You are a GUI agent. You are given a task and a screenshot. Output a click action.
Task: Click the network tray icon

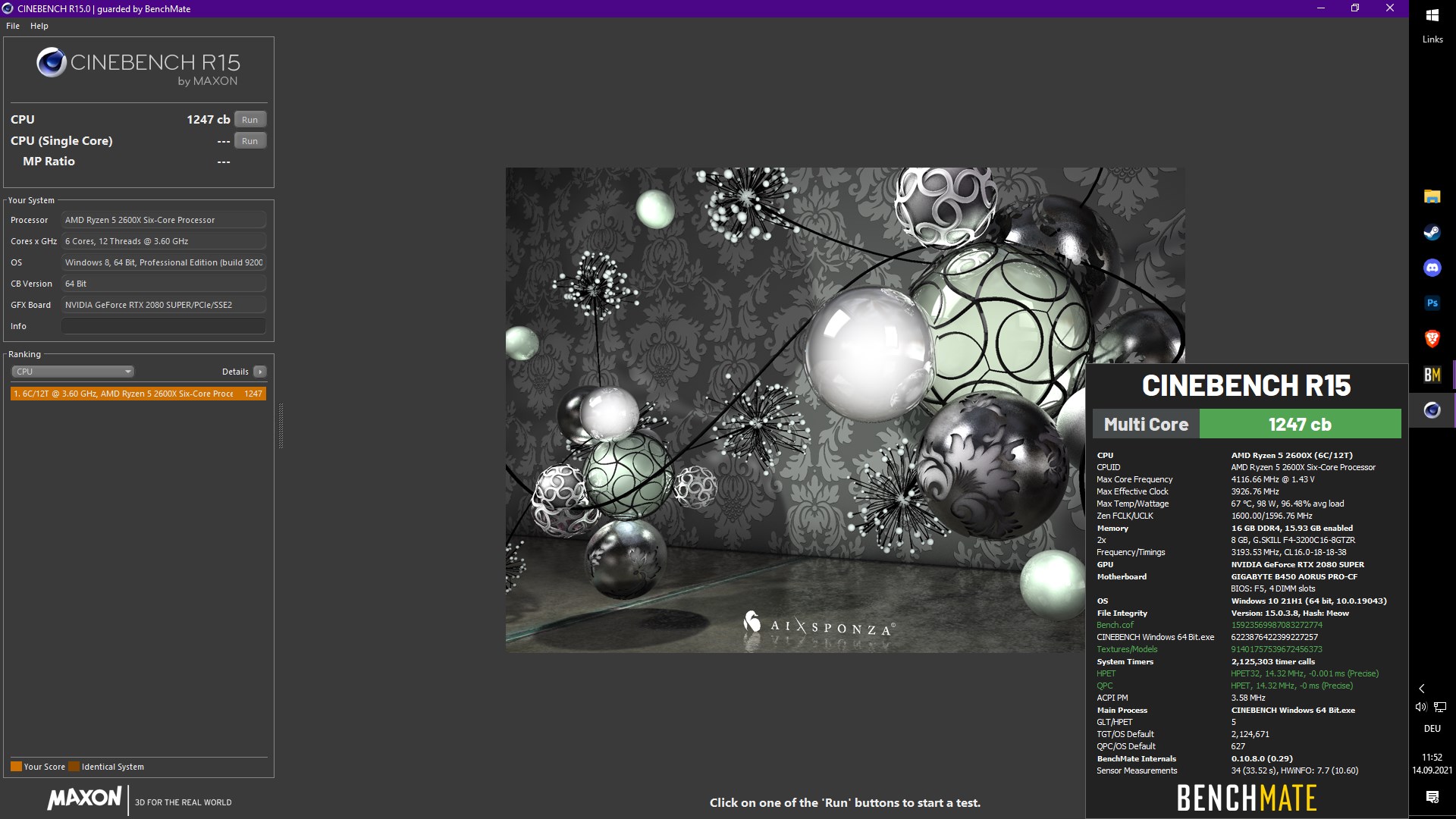pos(1440,707)
